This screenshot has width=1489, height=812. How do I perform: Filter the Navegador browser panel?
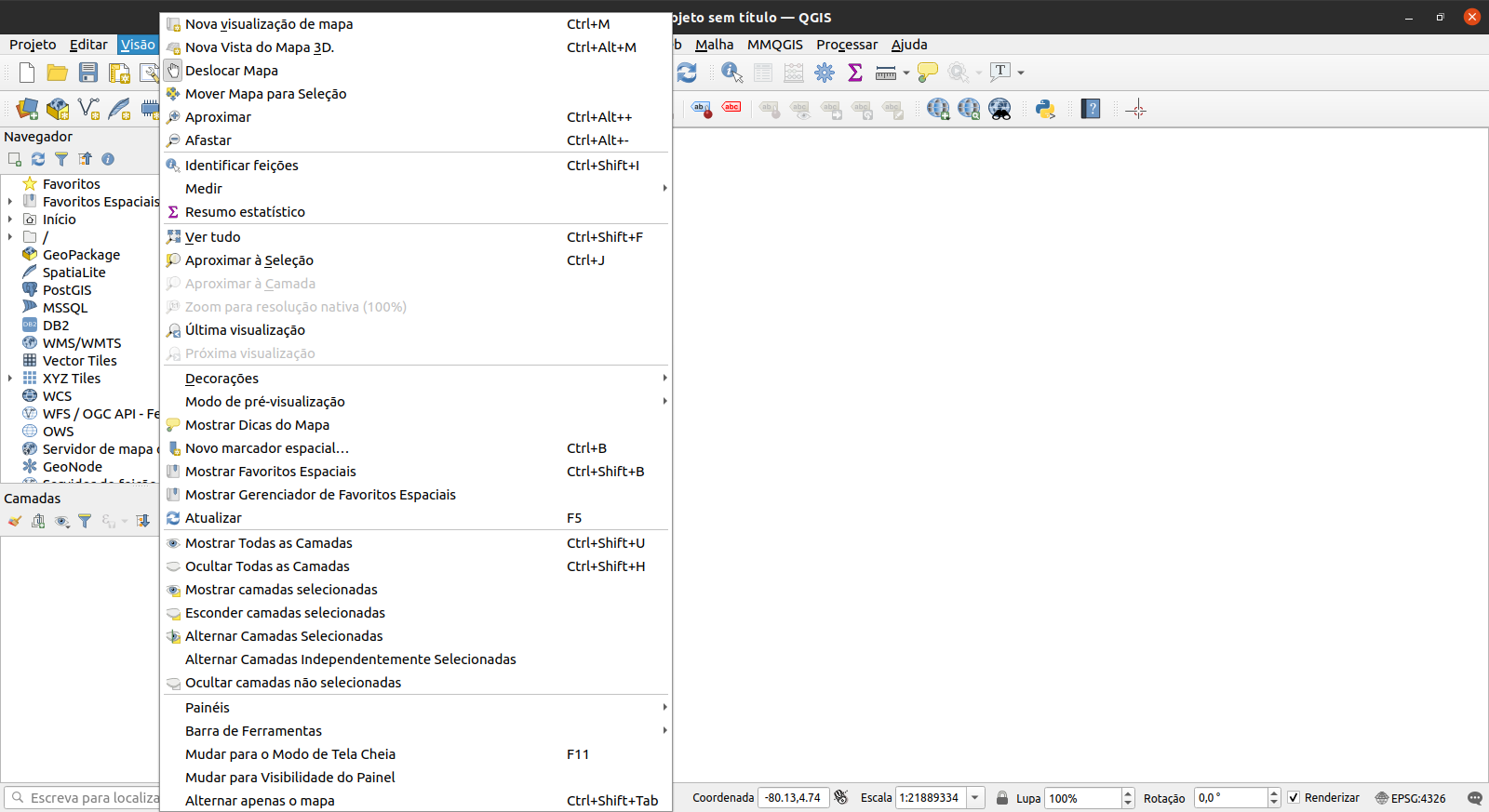(61, 159)
